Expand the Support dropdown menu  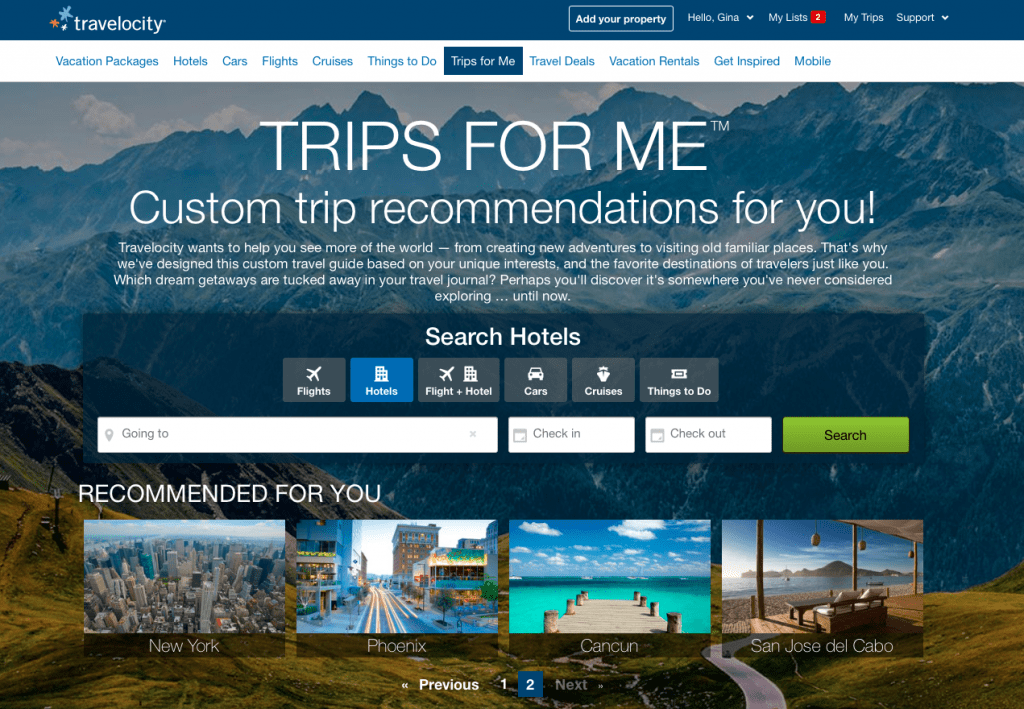922,18
